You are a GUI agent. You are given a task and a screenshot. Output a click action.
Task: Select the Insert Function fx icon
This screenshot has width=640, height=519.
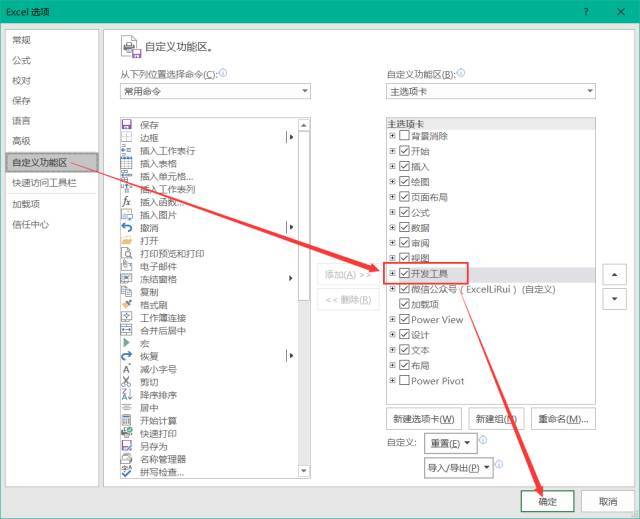coord(127,202)
